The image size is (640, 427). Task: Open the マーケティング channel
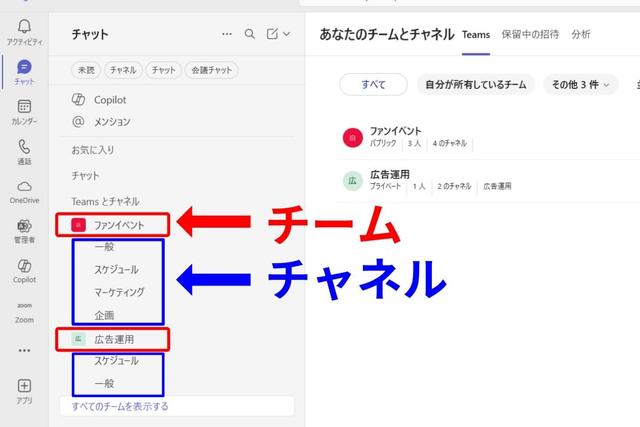pos(119,292)
